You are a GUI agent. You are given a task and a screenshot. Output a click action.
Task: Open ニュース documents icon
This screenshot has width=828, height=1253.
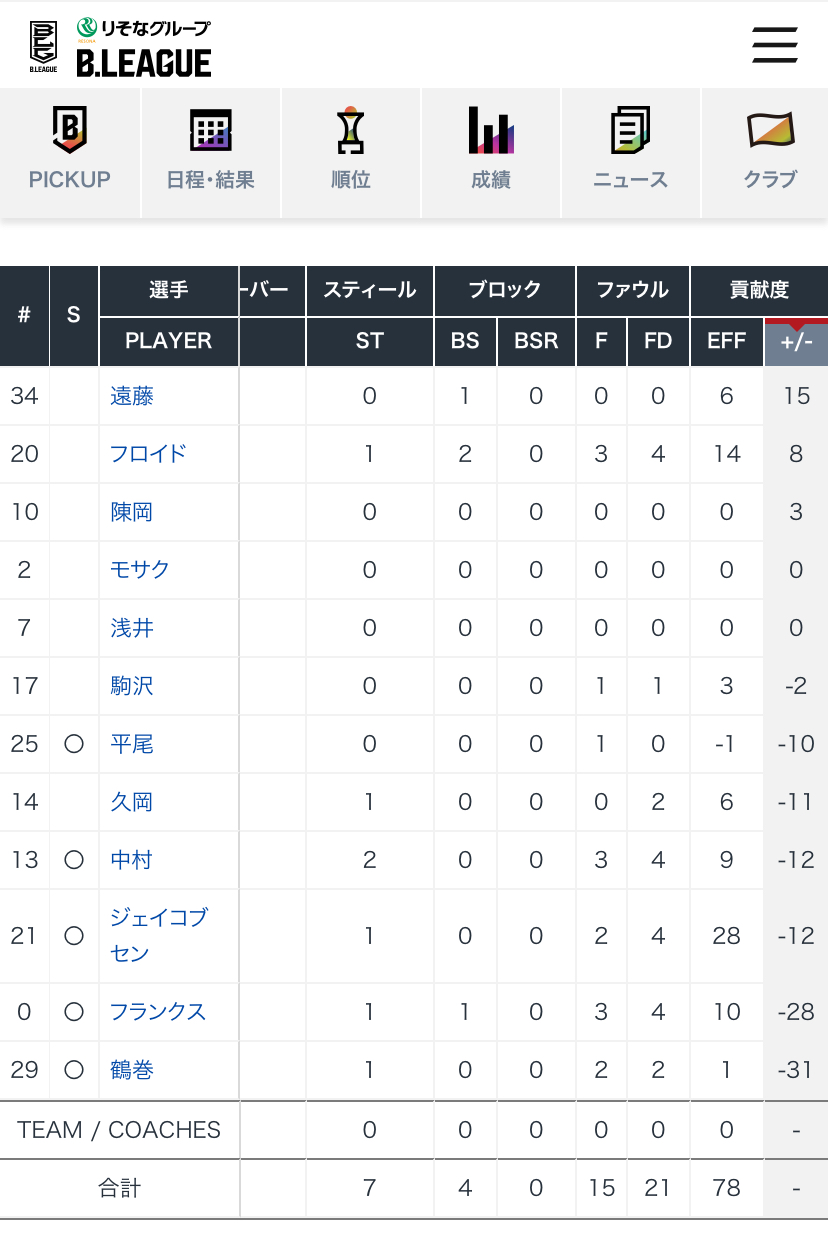coord(631,130)
